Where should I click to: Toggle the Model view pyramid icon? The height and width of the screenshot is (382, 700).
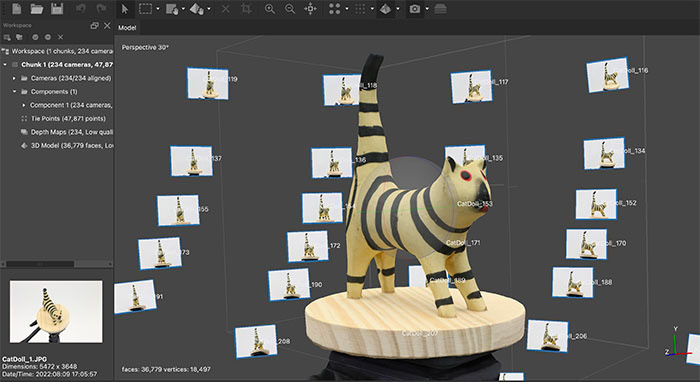point(386,9)
